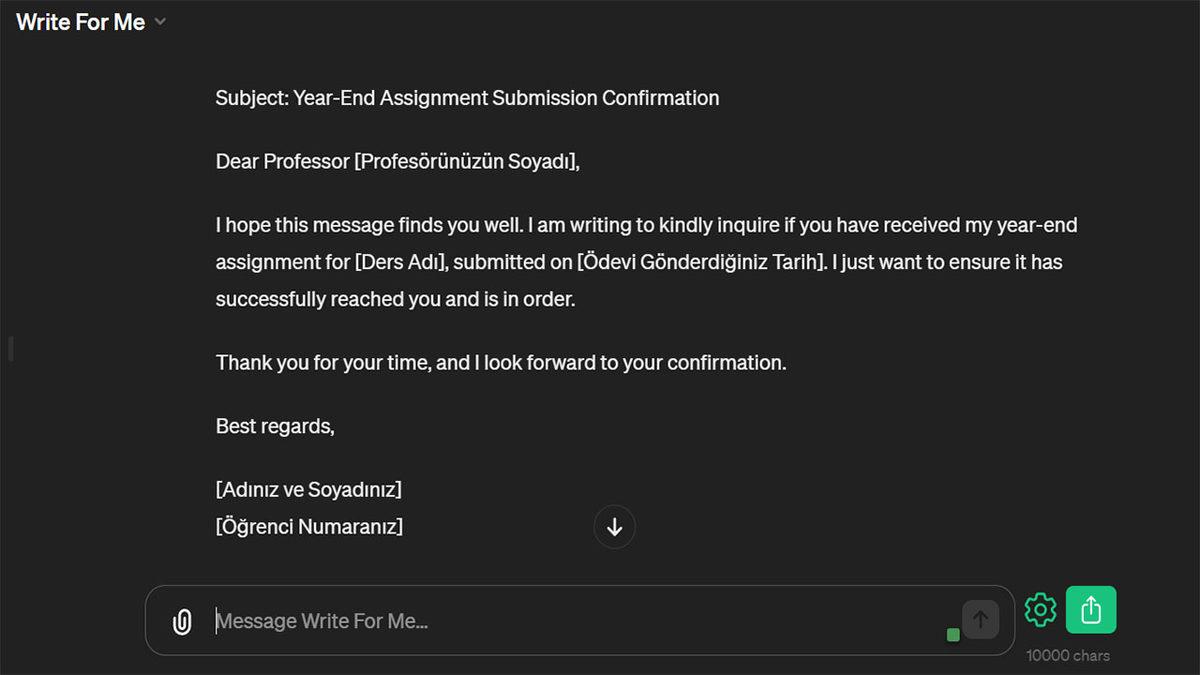Image resolution: width=1200 pixels, height=675 pixels.
Task: Click the [Profesörünüzün Soyadı] placeholder
Action: (x=466, y=162)
